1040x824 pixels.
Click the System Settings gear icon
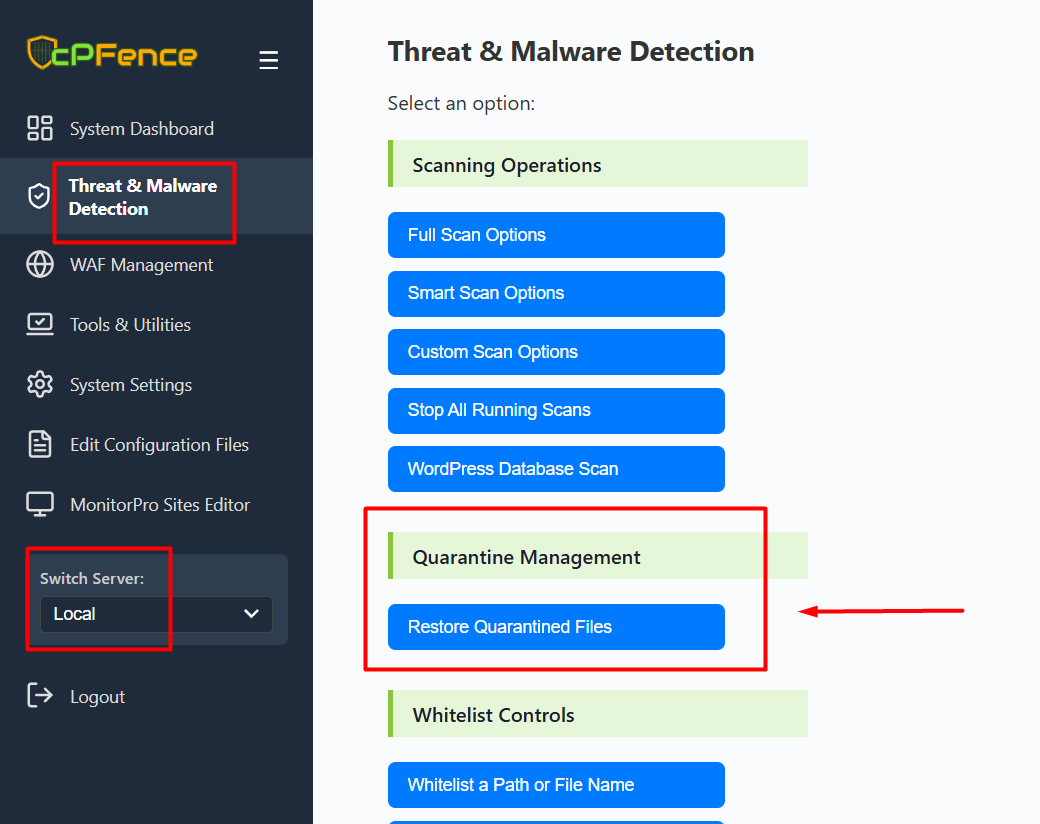point(40,384)
